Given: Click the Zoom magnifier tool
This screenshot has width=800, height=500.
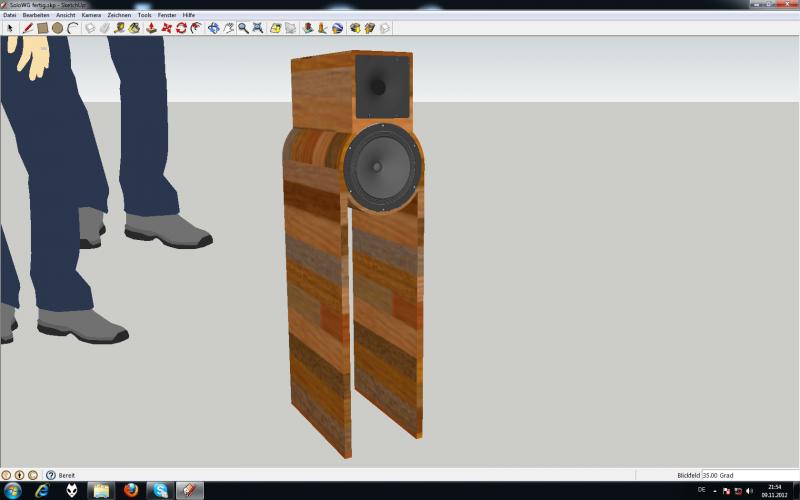Looking at the screenshot, I should click(243, 28).
